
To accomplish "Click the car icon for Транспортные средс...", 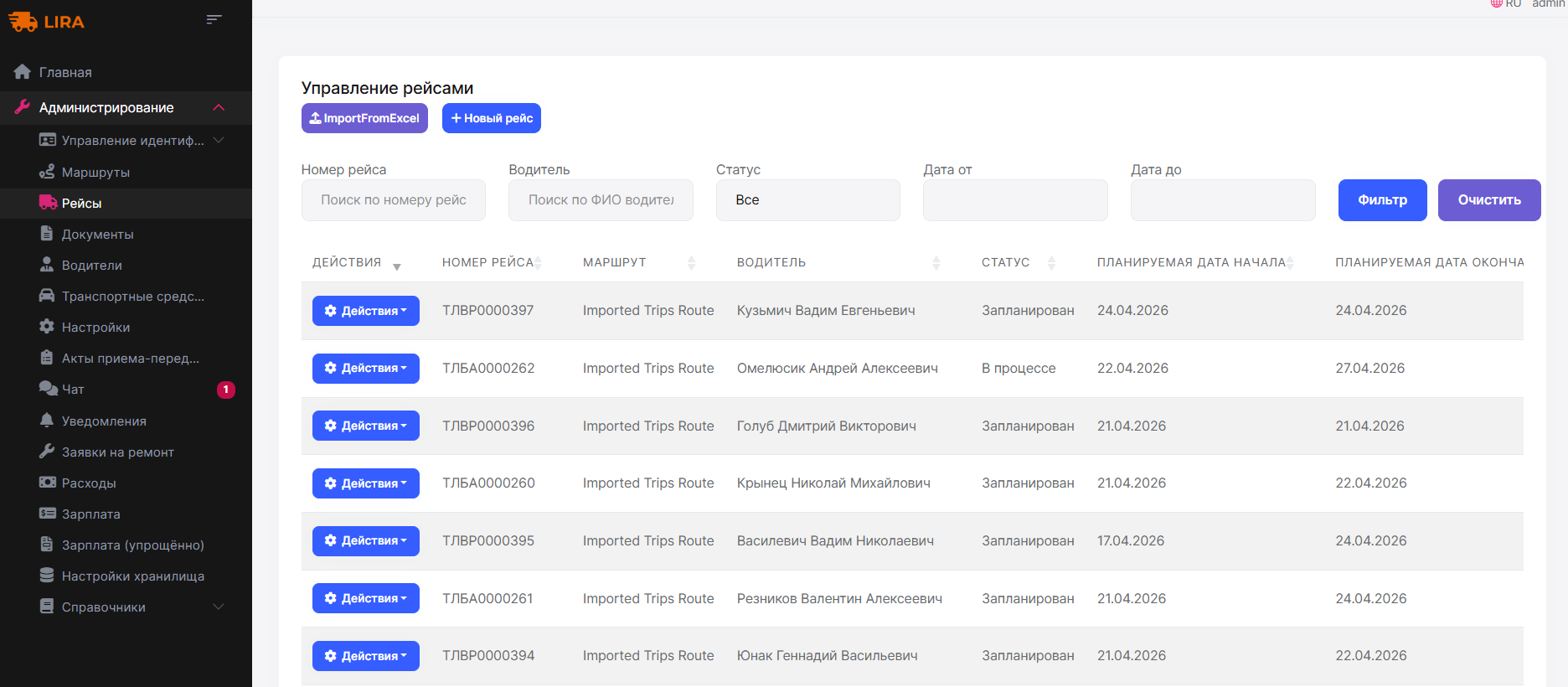I will [48, 296].
